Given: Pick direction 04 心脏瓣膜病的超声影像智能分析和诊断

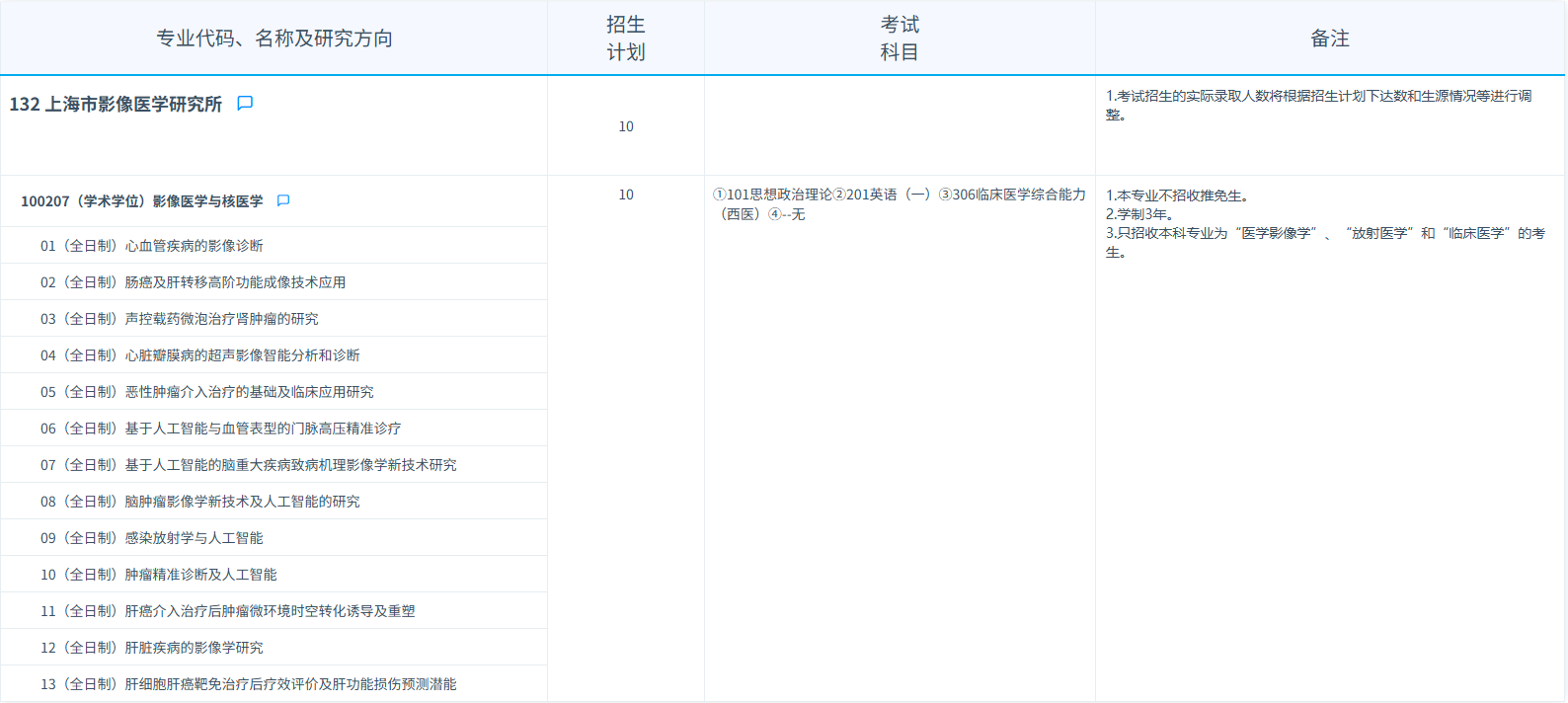Looking at the screenshot, I should click(199, 355).
